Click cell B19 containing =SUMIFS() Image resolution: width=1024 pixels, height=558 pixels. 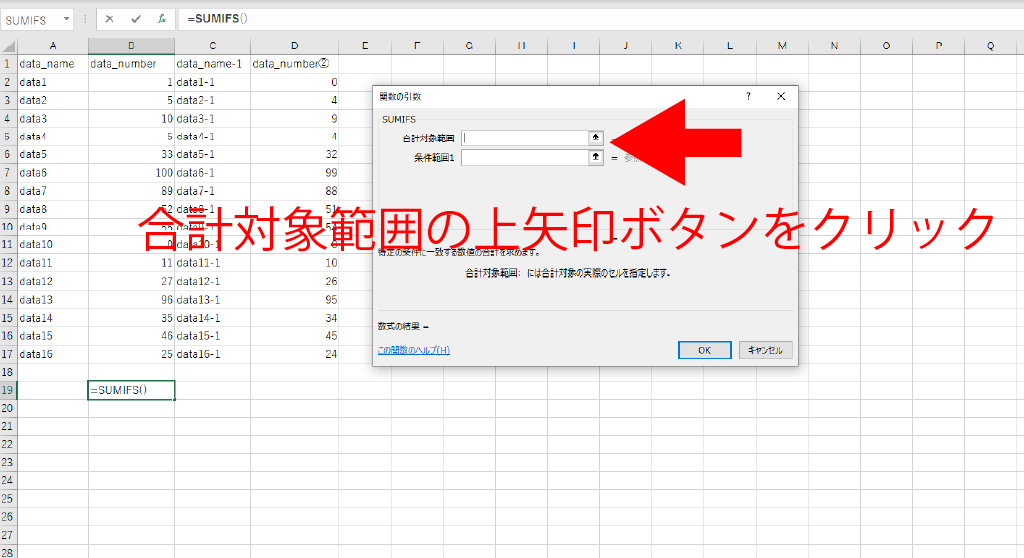pos(131,390)
